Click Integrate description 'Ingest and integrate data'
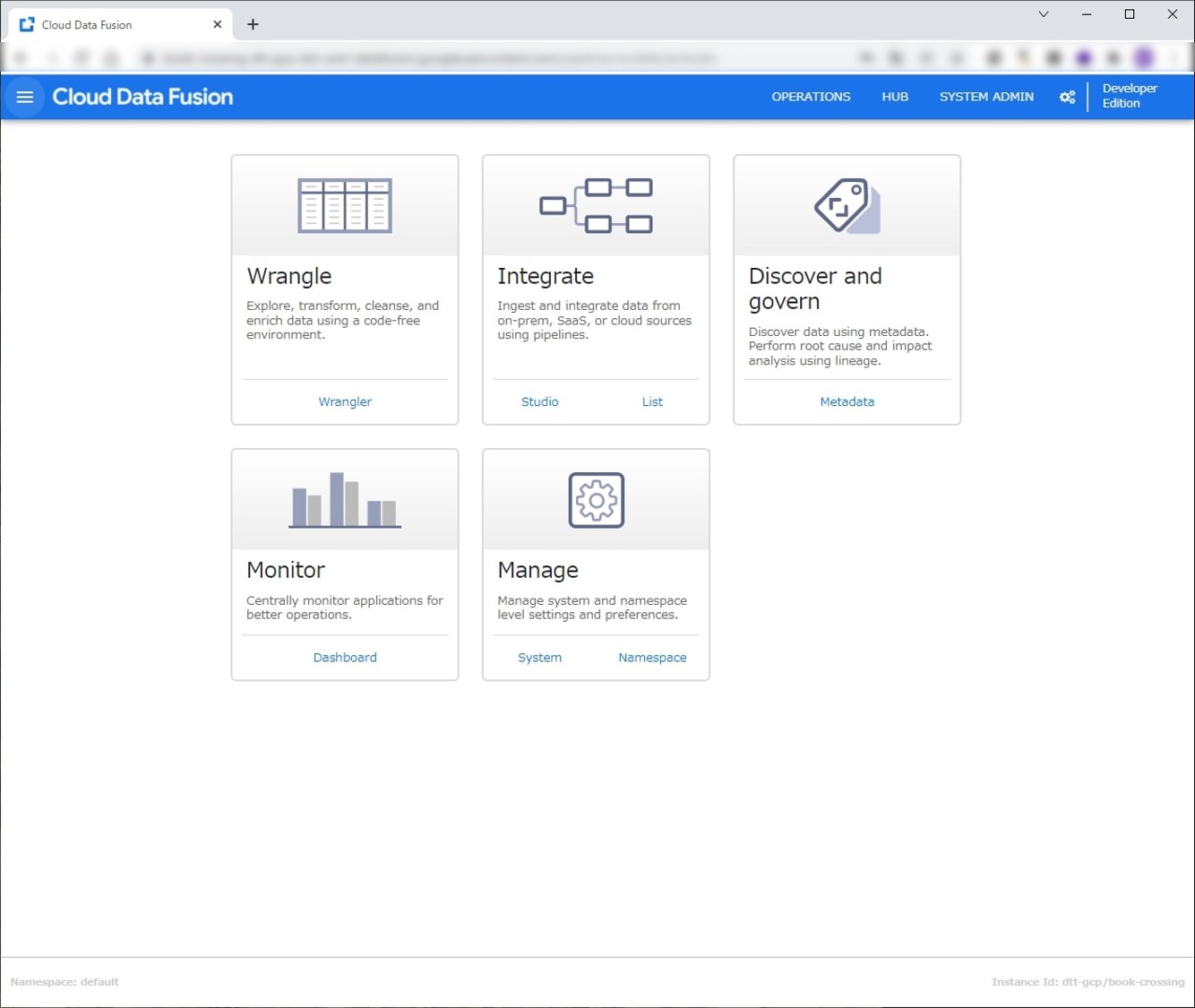1195x1008 pixels. click(594, 320)
